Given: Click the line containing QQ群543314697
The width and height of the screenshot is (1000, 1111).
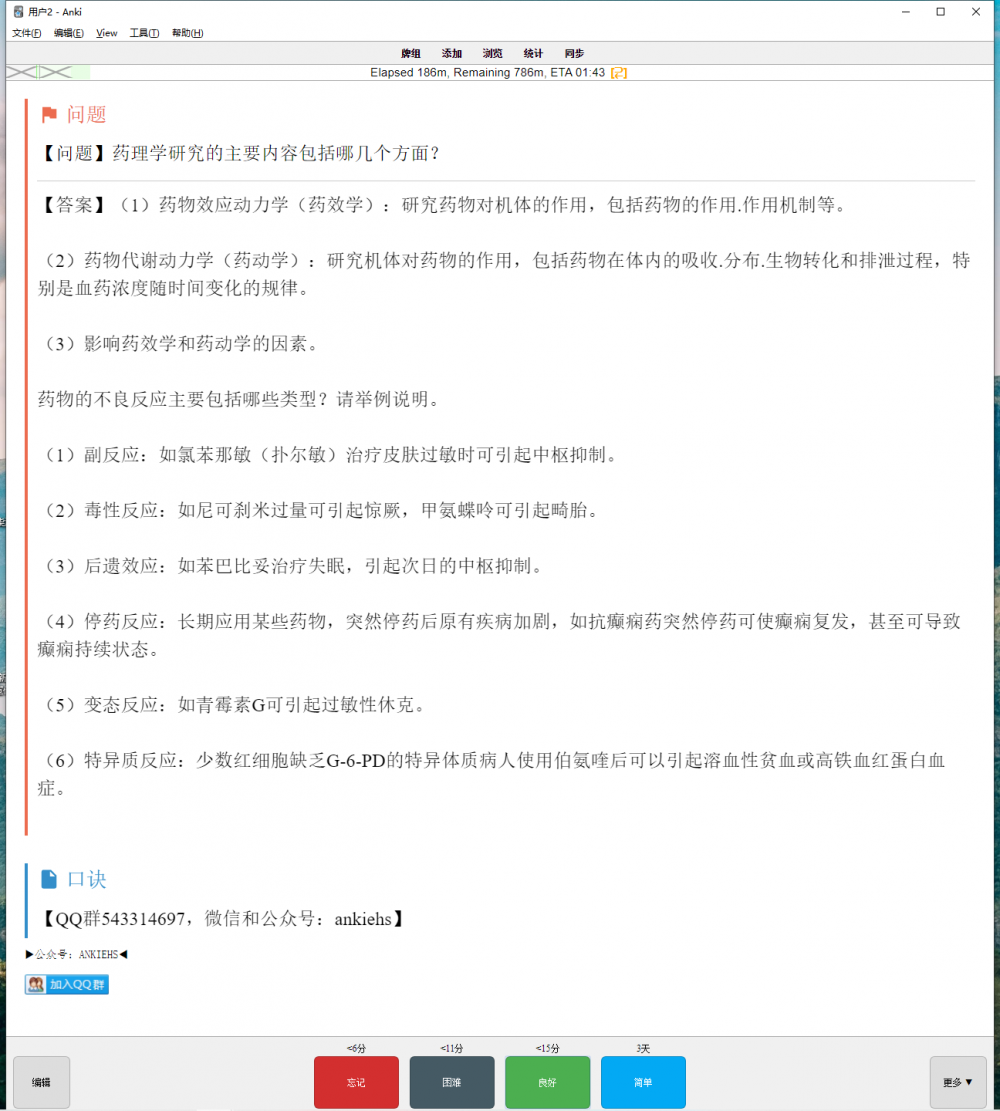Looking at the screenshot, I should point(223,919).
